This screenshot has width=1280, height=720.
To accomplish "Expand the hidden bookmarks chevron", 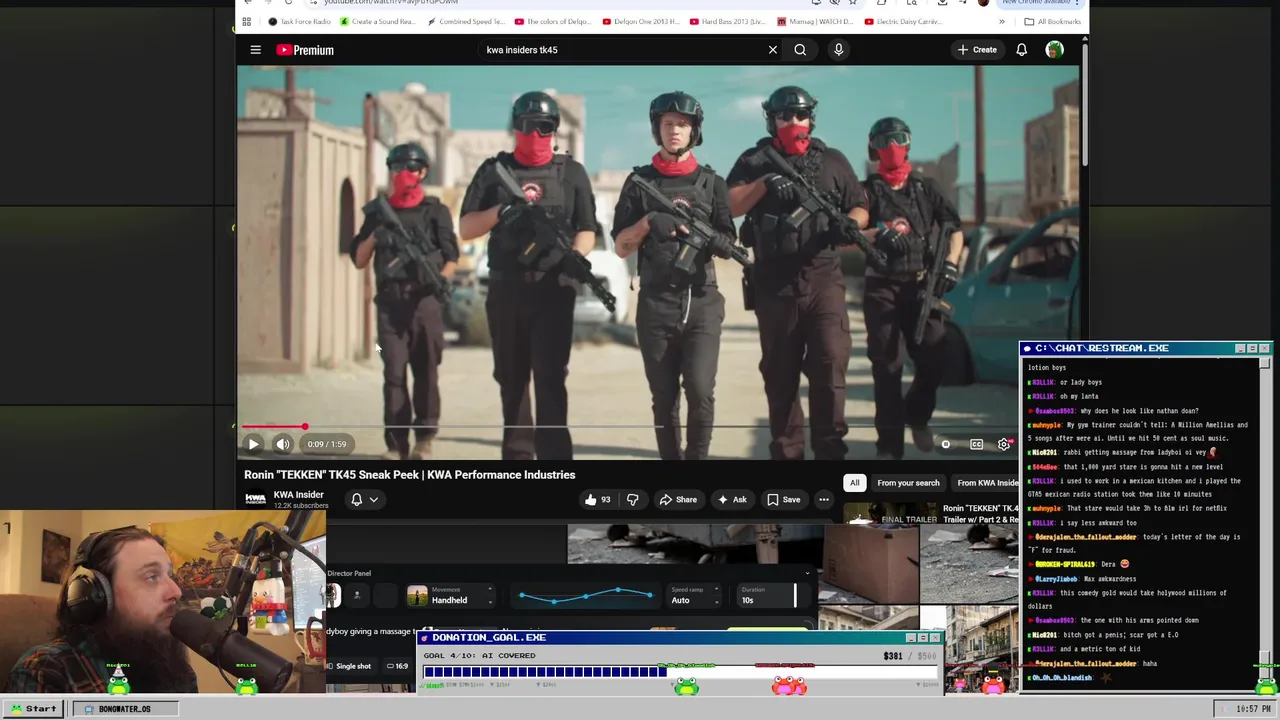I will 1001,21.
